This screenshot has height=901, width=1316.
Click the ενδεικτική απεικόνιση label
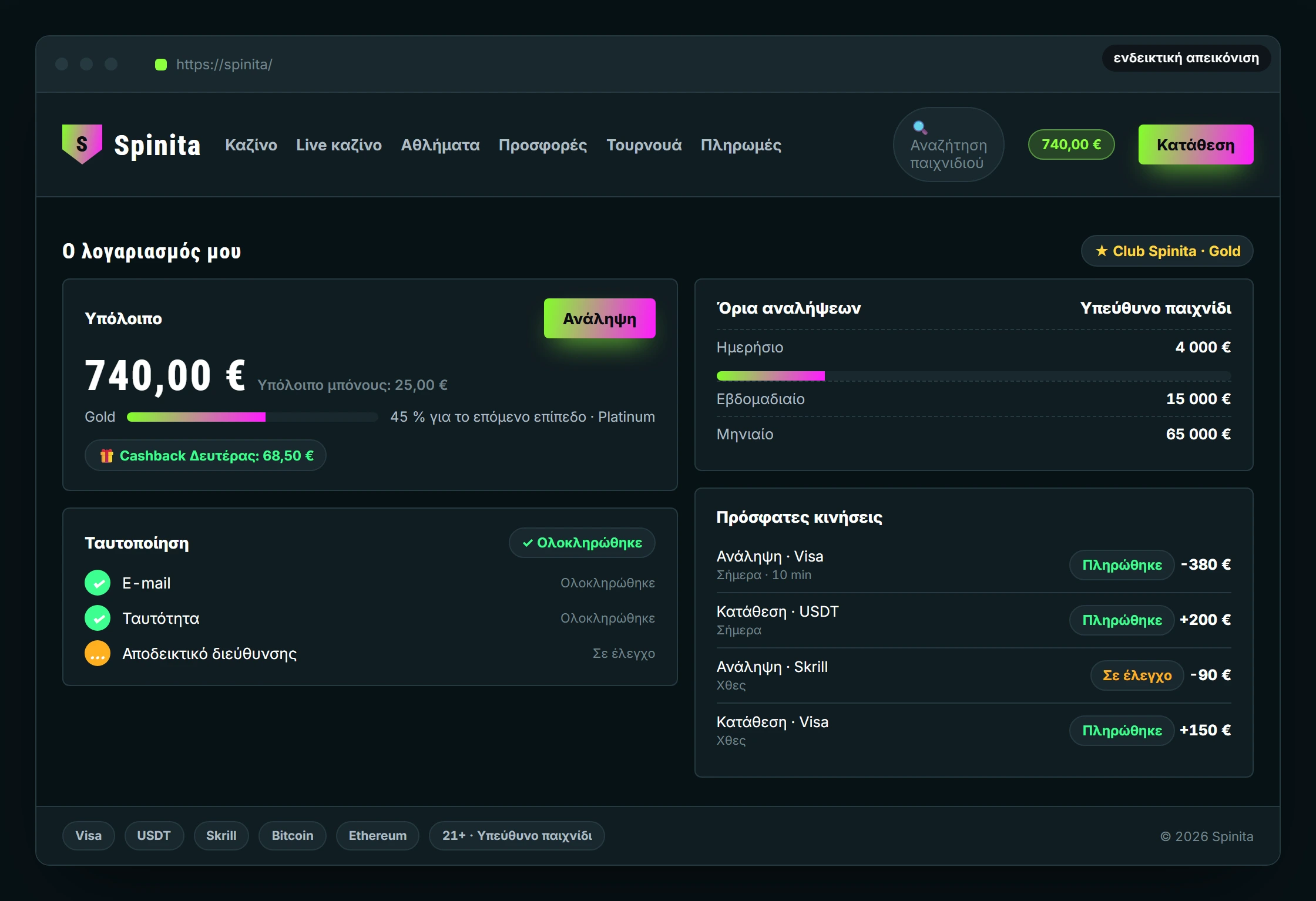pos(1186,58)
